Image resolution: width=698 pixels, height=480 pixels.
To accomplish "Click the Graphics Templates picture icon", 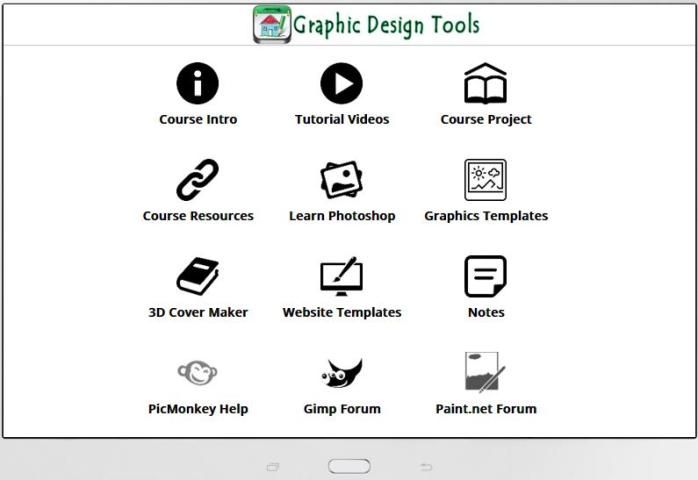I will pos(485,180).
